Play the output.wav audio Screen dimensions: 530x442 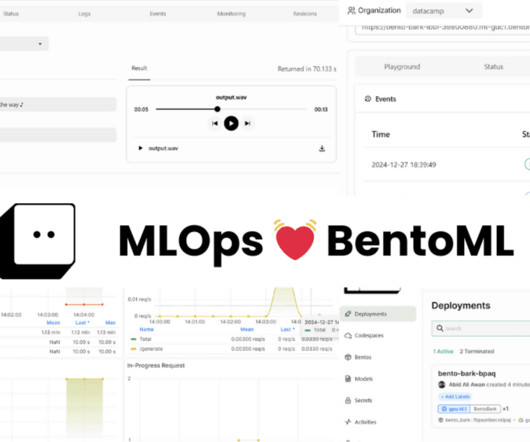pos(231,123)
